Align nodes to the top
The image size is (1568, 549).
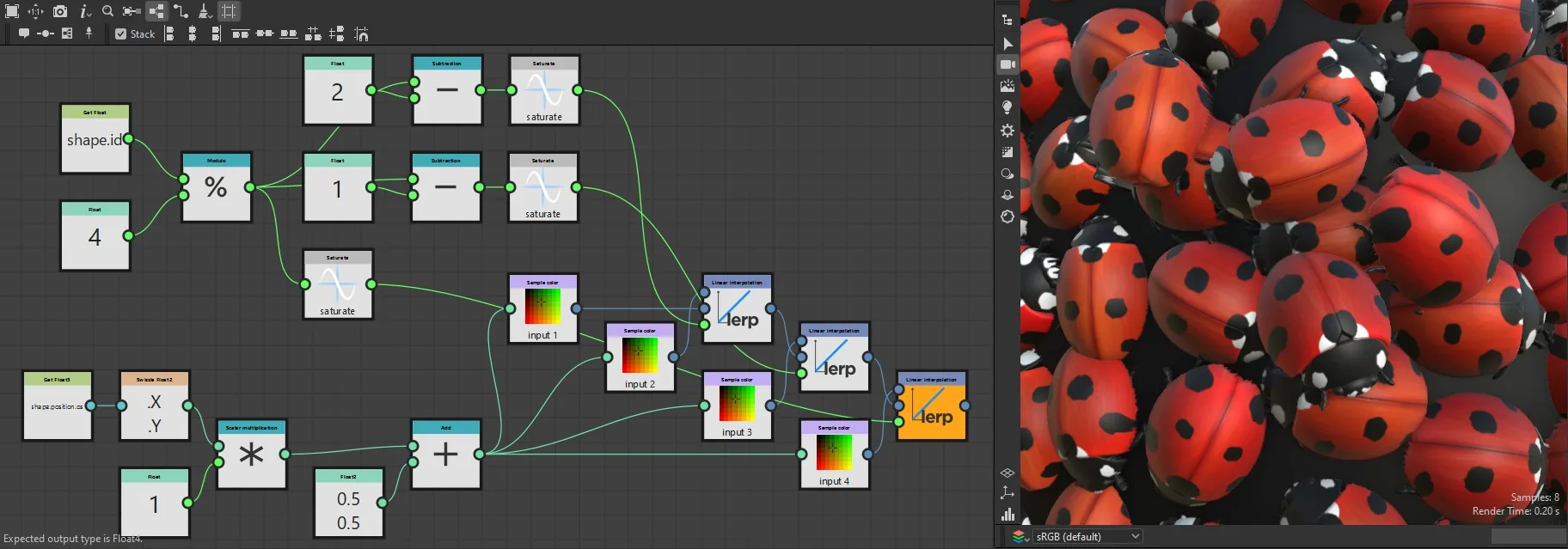(241, 34)
